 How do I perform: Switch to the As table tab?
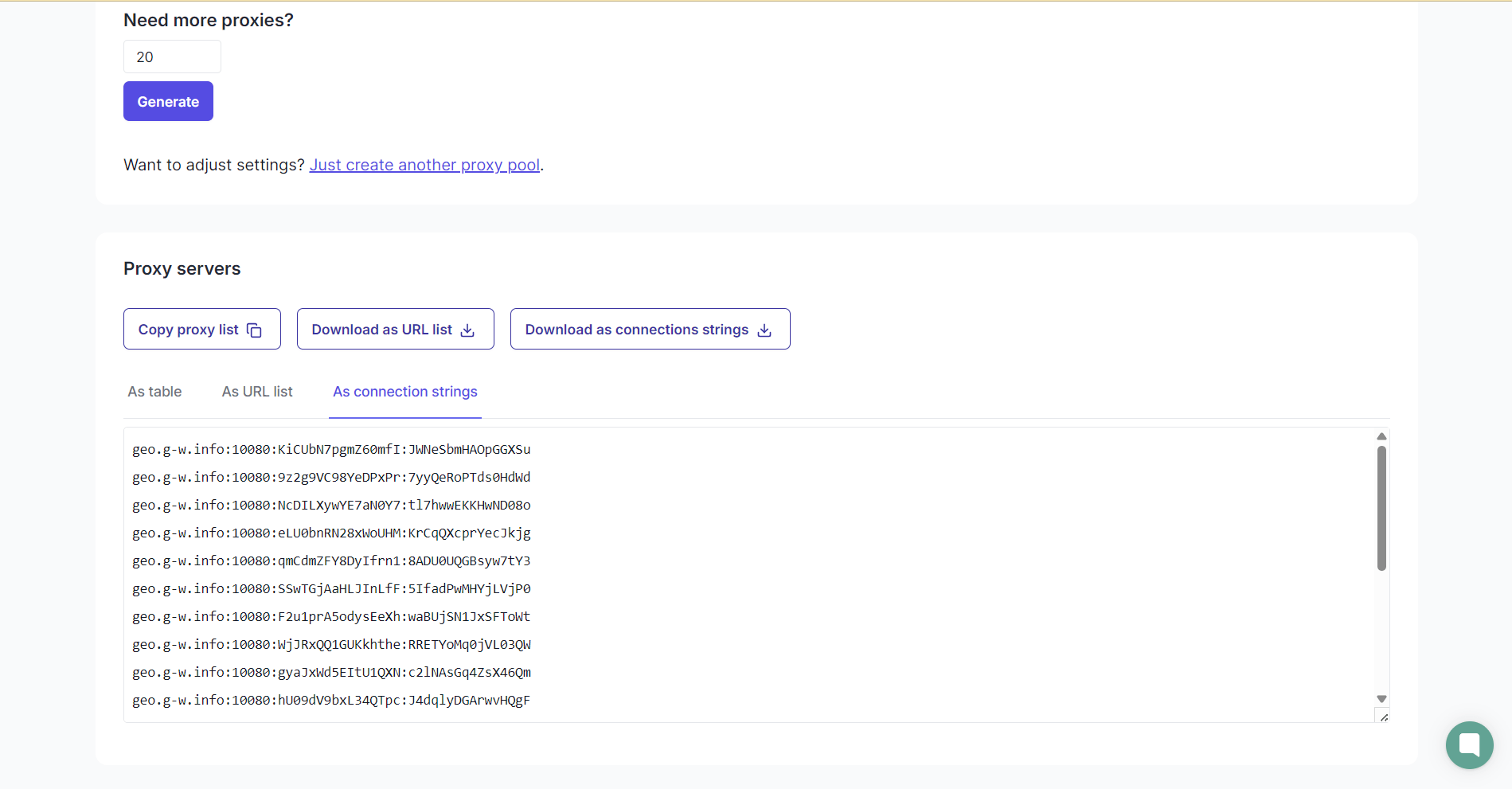(154, 392)
